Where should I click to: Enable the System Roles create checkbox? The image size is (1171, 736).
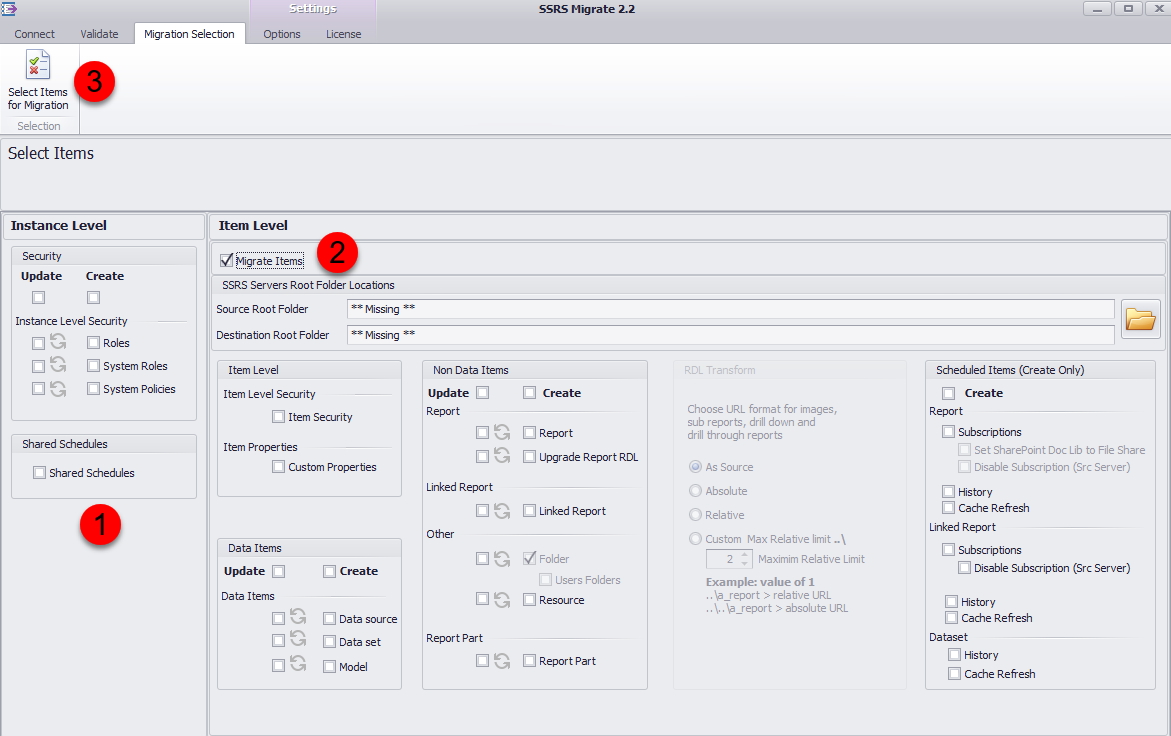[x=93, y=366]
